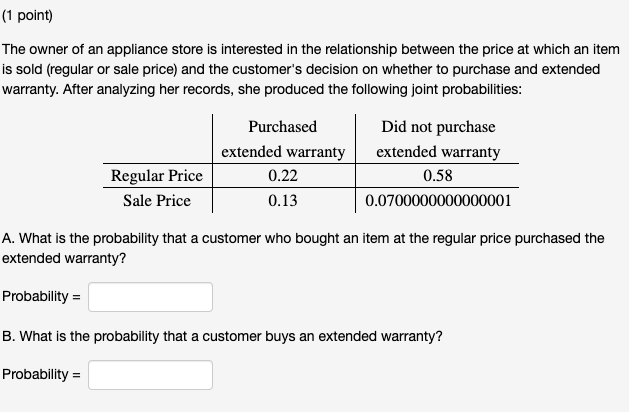Viewport: 629px width, 412px height.
Task: Click the 0.13 table cell
Action: click(x=282, y=200)
